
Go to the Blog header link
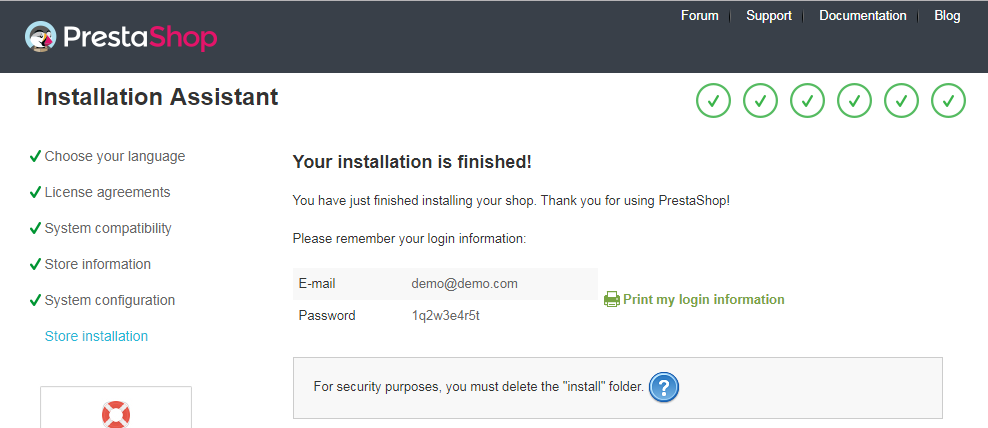coord(947,16)
